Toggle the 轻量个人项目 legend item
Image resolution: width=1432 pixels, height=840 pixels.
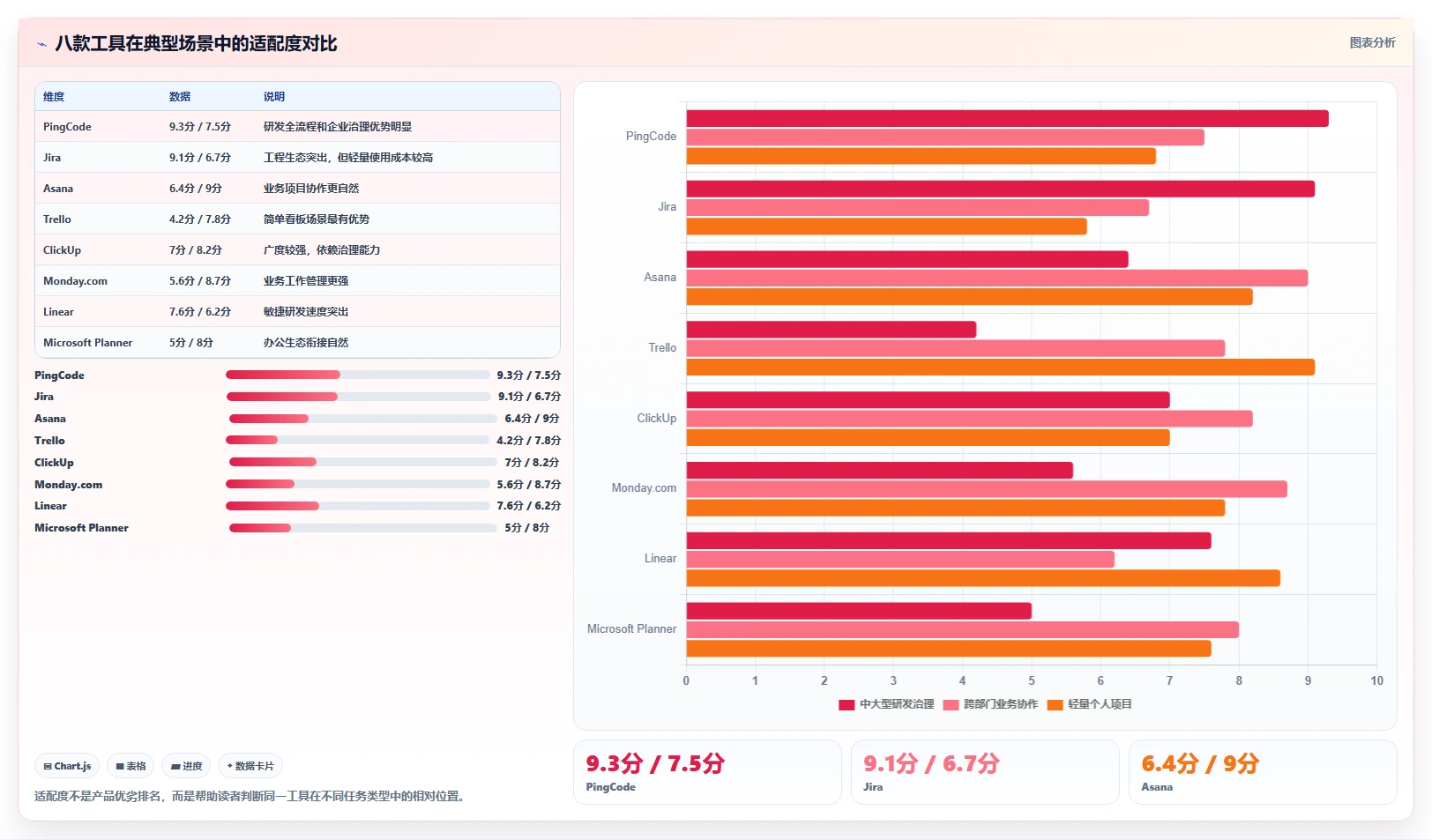(x=1089, y=704)
